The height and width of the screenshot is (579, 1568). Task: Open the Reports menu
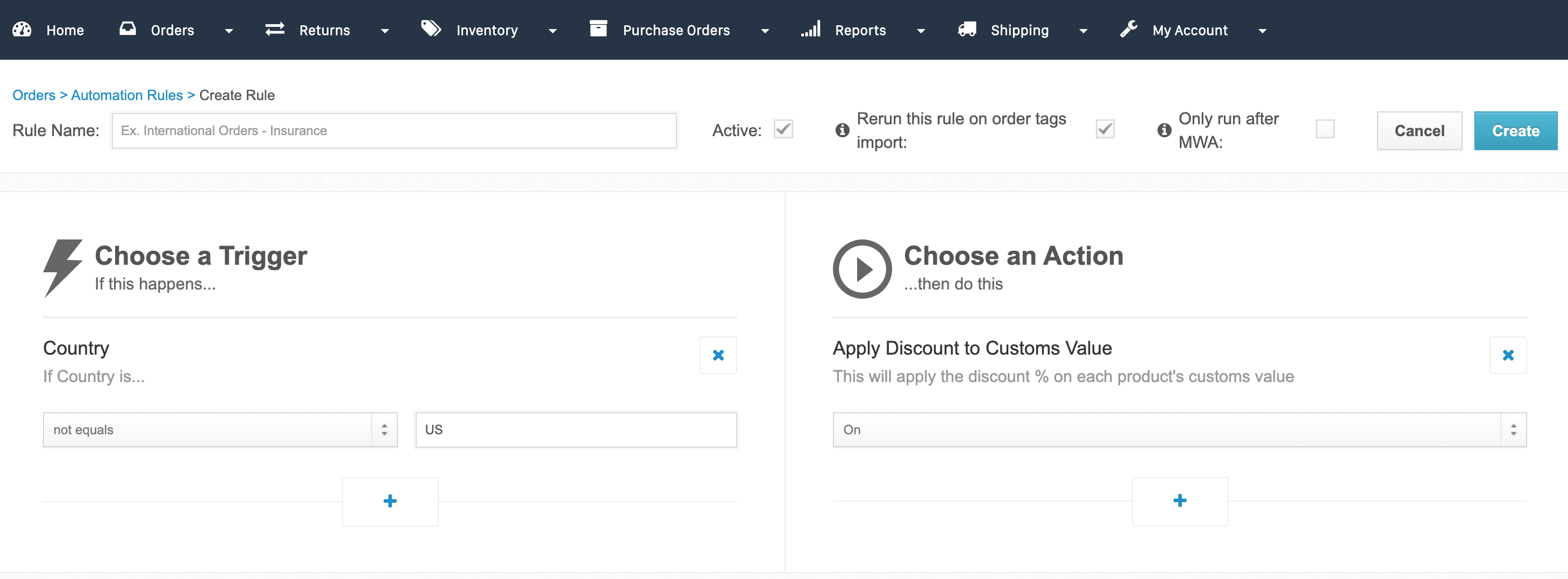(x=860, y=30)
